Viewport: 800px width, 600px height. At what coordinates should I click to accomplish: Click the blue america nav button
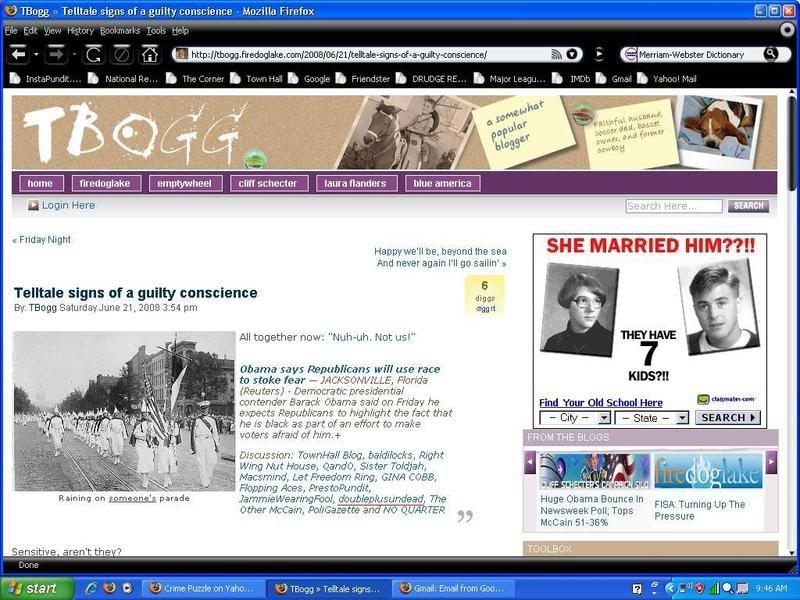pyautogui.click(x=442, y=183)
